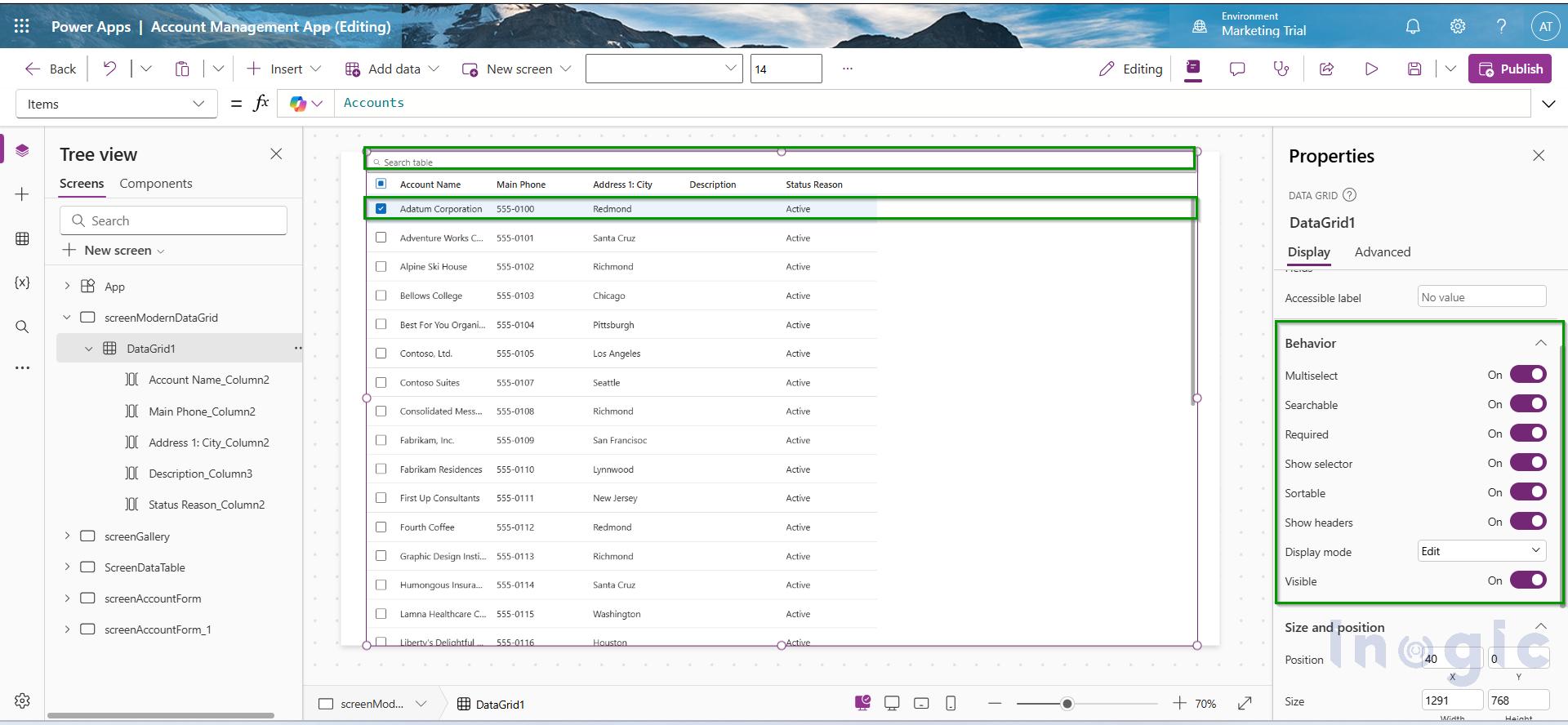The height and width of the screenshot is (725, 1568).
Task: Preview the app with Play icon
Action: 1371,69
